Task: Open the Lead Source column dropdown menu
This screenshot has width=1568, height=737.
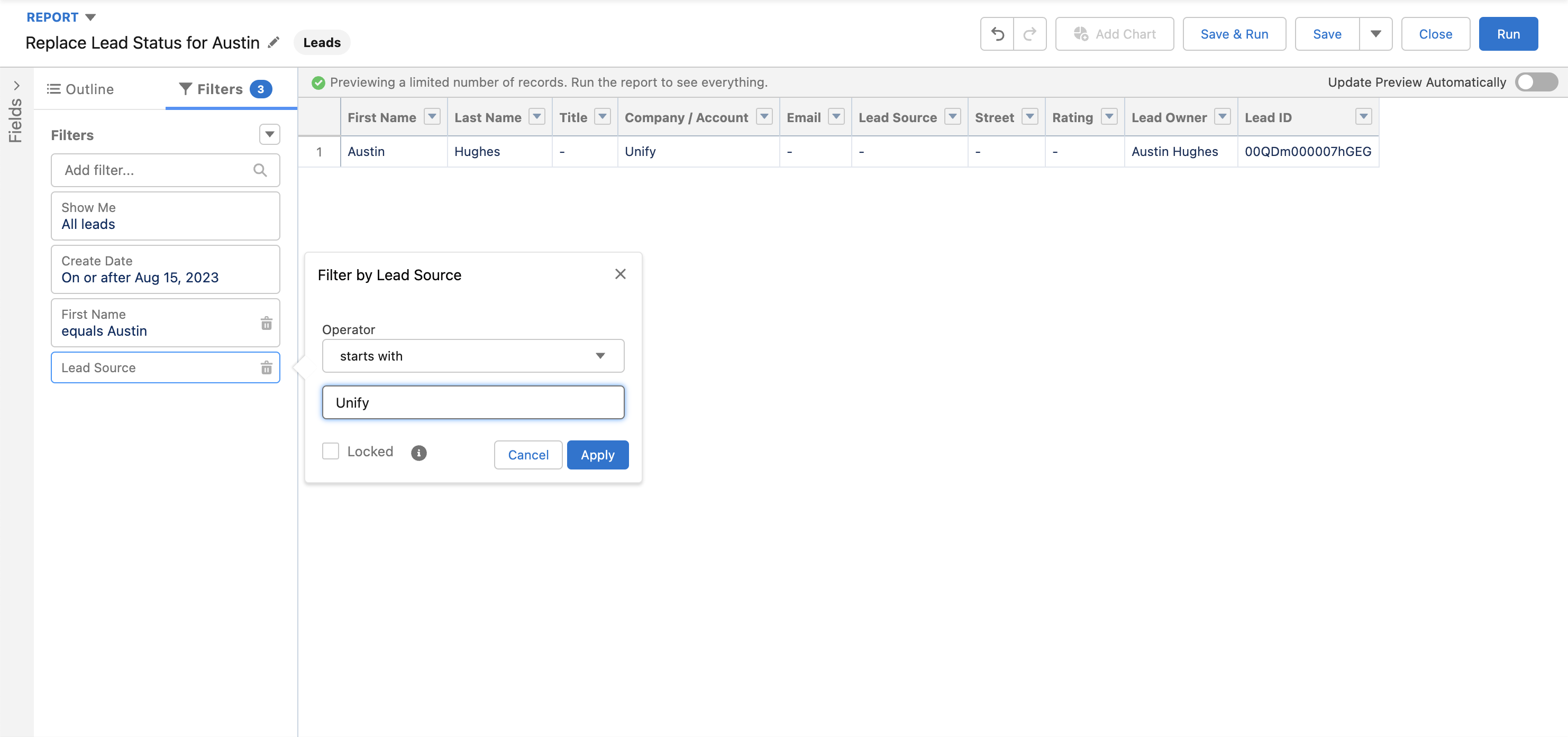Action: [x=953, y=117]
